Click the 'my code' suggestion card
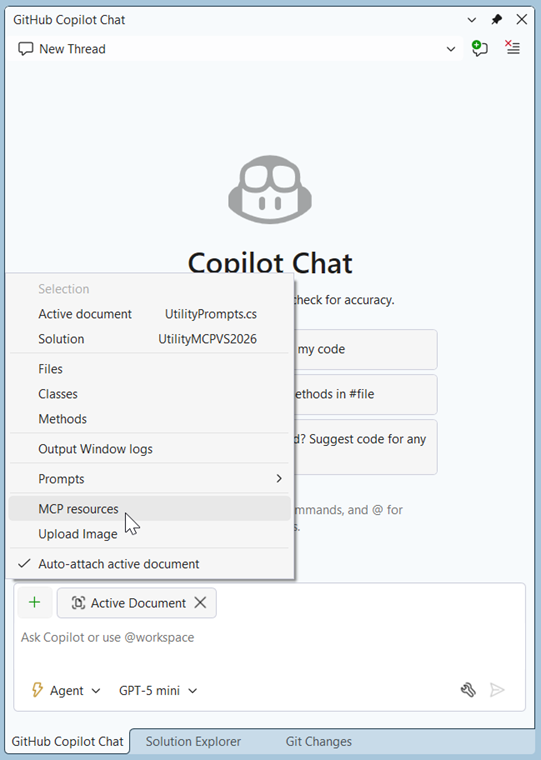 366,349
